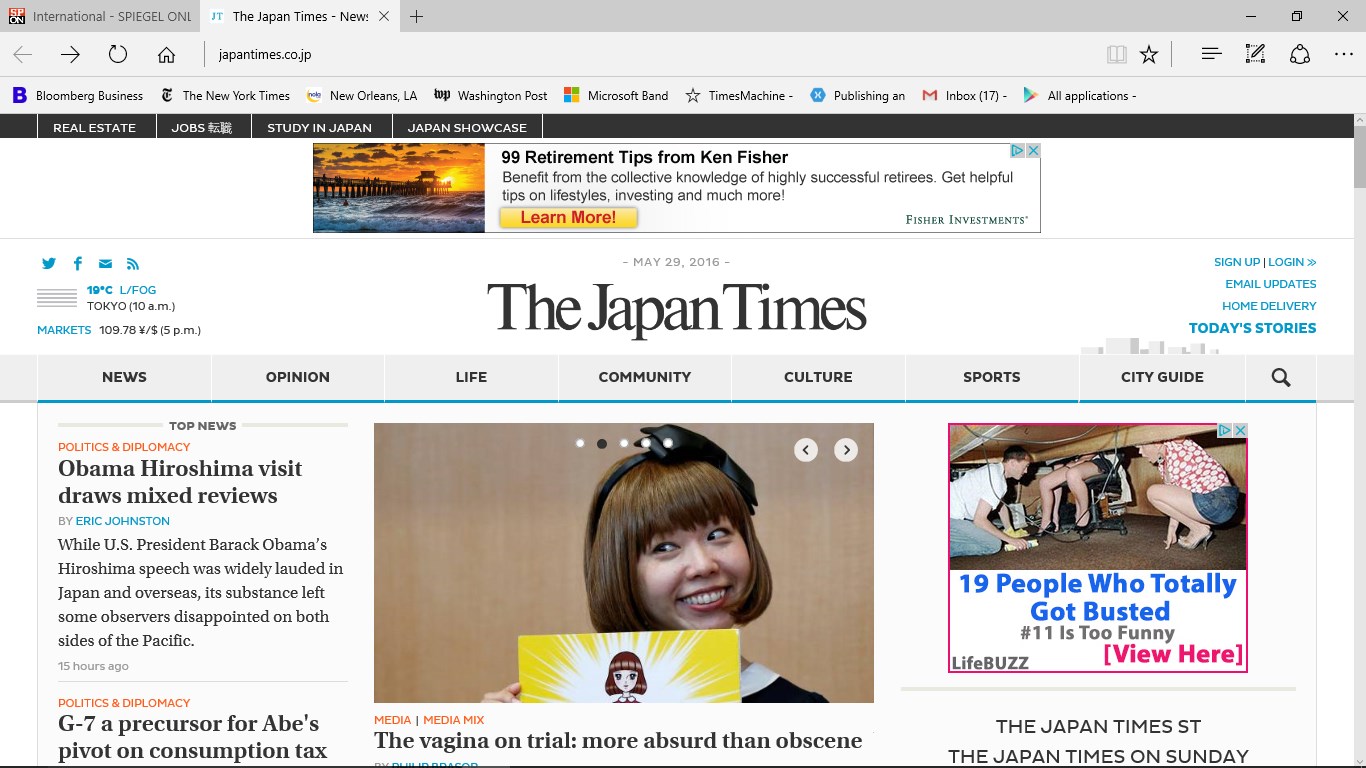Open the Hub icon in Edge toolbar
This screenshot has width=1366, height=768.
tap(1211, 55)
